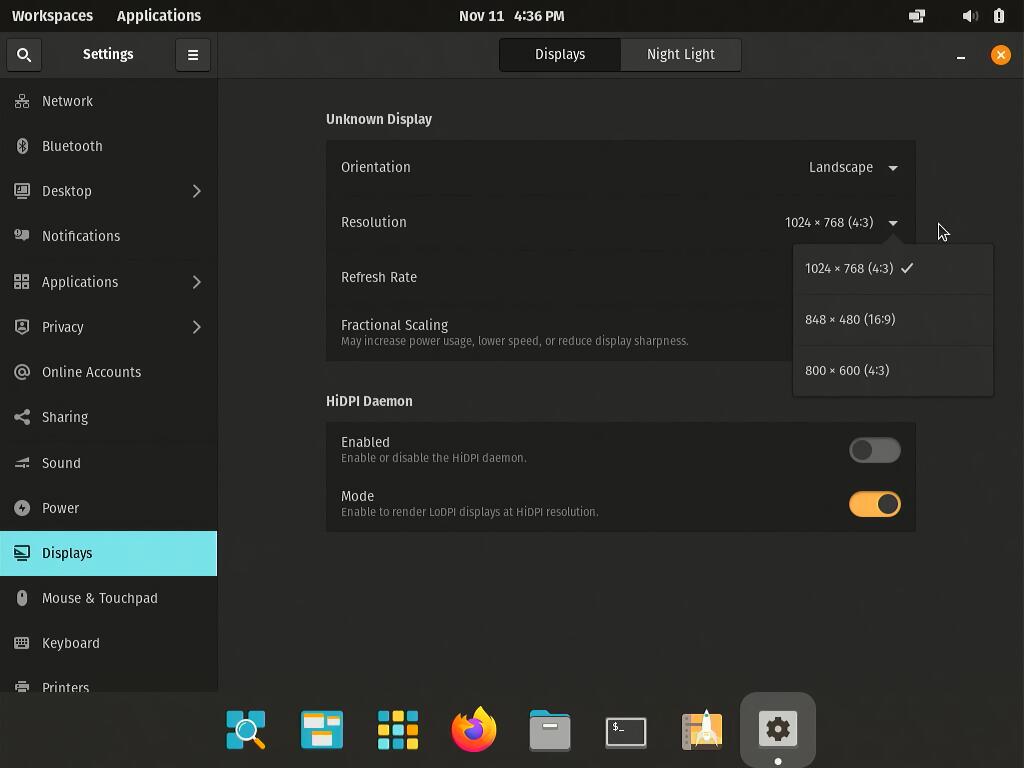Select 1024 × 768 (4:3) resolution option
This screenshot has width=1024, height=768.
coord(893,268)
